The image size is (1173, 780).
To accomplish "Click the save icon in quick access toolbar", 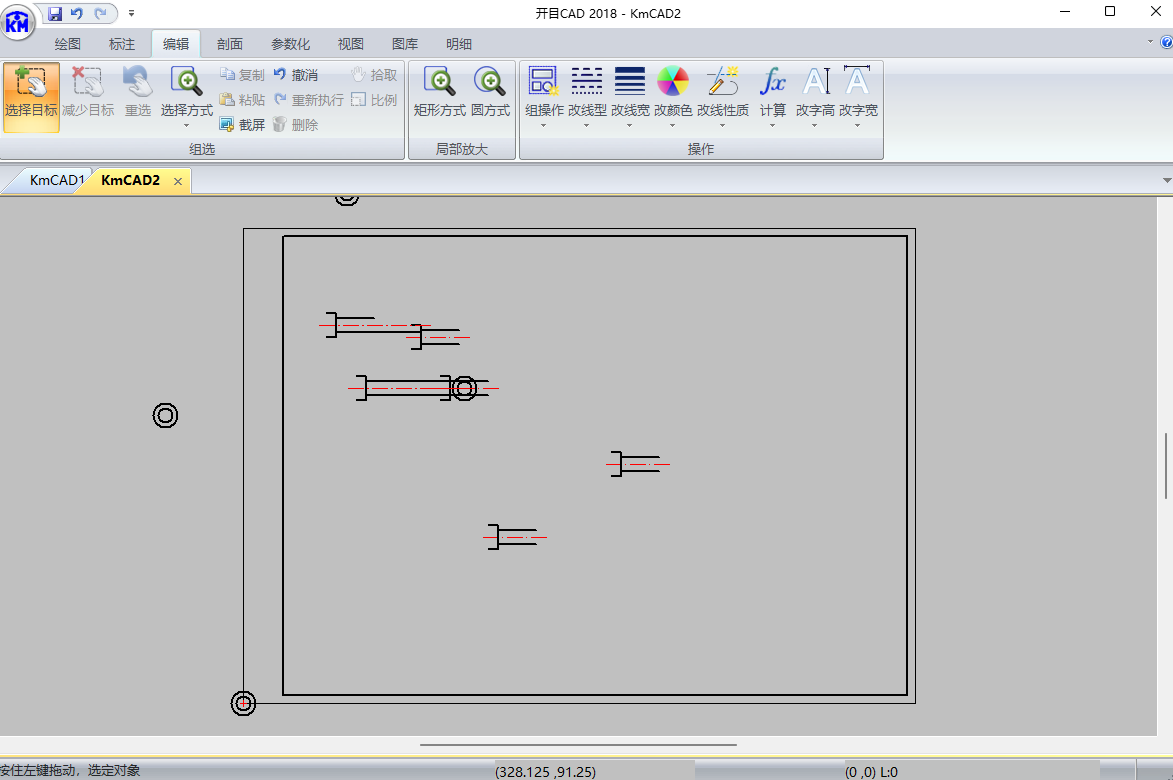I will [x=55, y=13].
